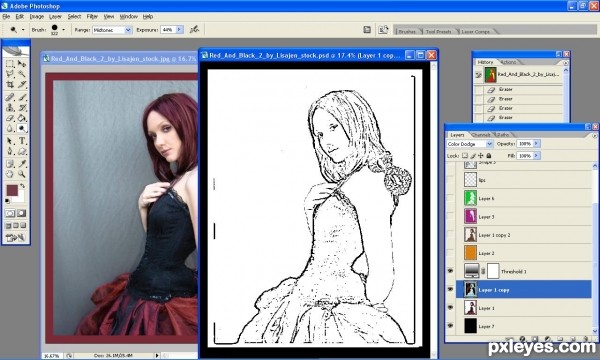Select the Rectangular Marquee tool

point(10,63)
